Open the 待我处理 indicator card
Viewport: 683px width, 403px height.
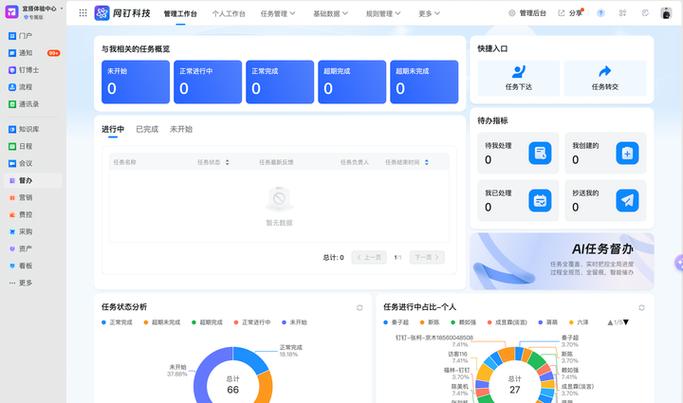(518, 153)
